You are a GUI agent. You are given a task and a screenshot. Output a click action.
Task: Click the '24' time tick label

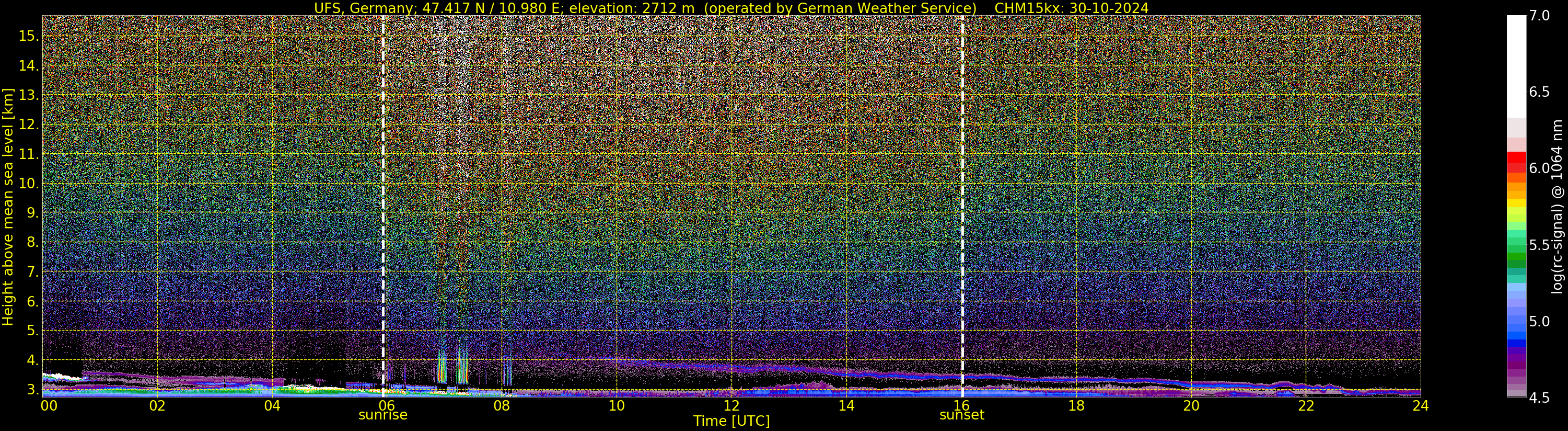[1421, 405]
